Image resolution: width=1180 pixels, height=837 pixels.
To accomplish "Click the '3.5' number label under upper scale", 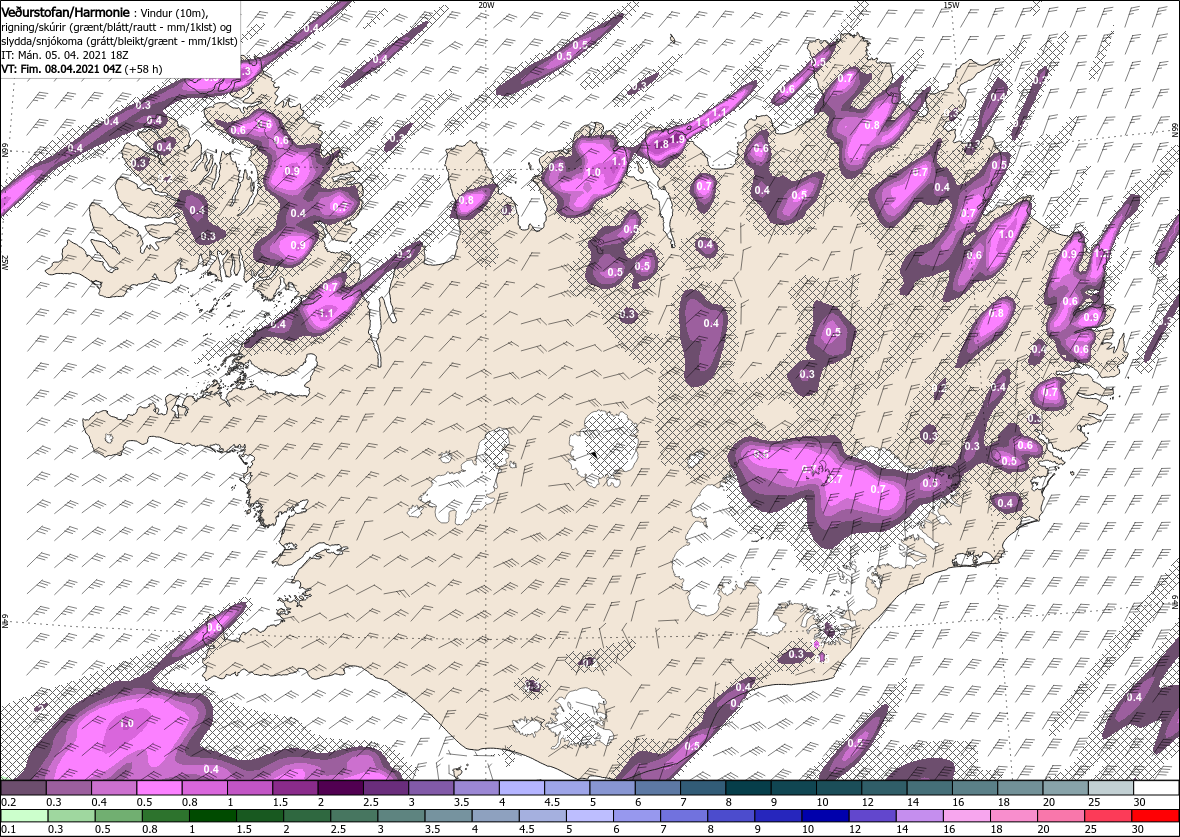I will [x=461, y=802].
